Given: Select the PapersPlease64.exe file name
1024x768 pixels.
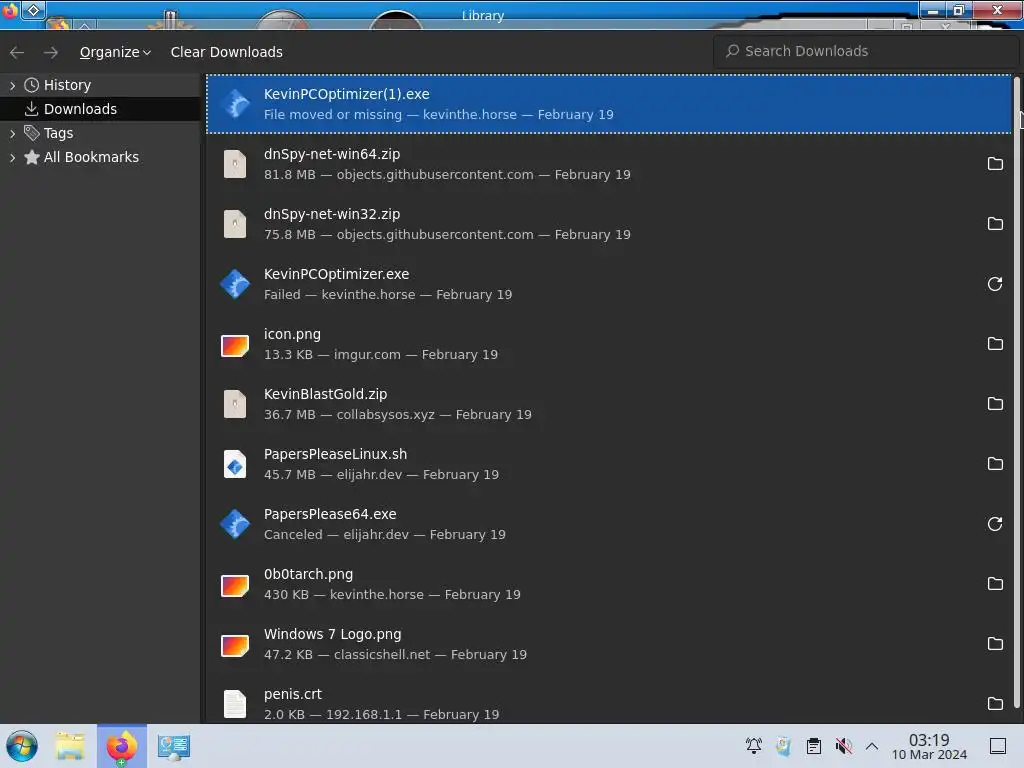Looking at the screenshot, I should tap(330, 515).
